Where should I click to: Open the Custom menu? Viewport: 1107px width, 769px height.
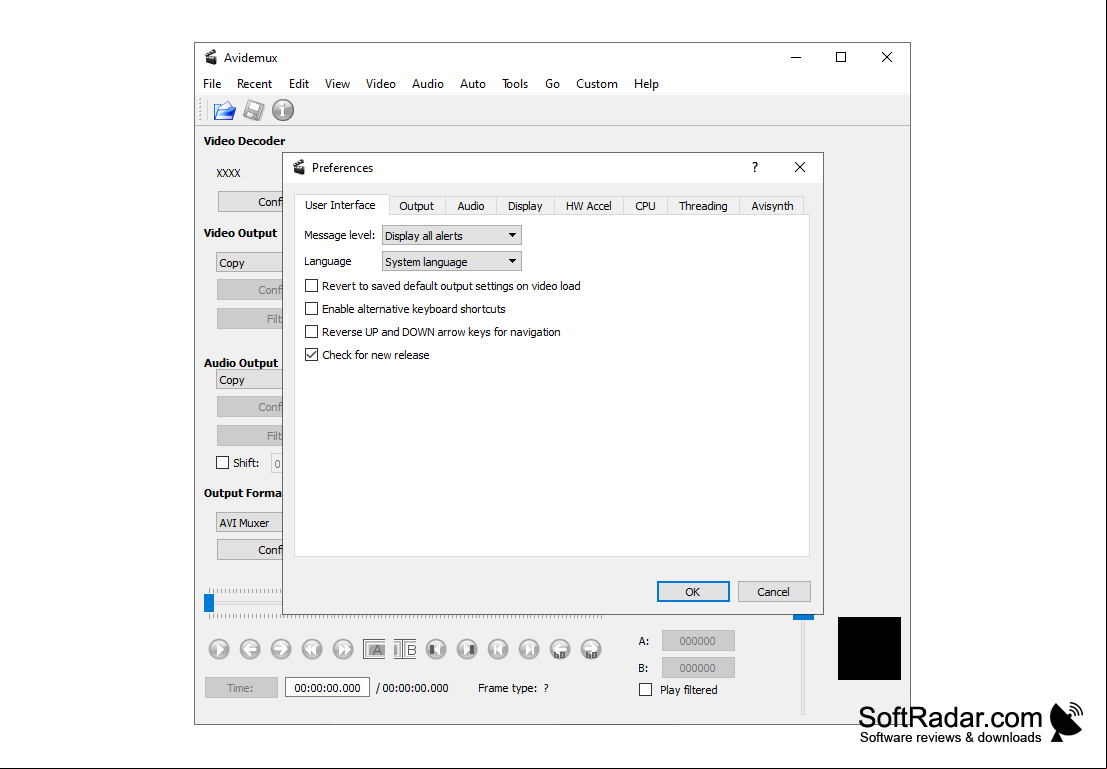pyautogui.click(x=597, y=83)
